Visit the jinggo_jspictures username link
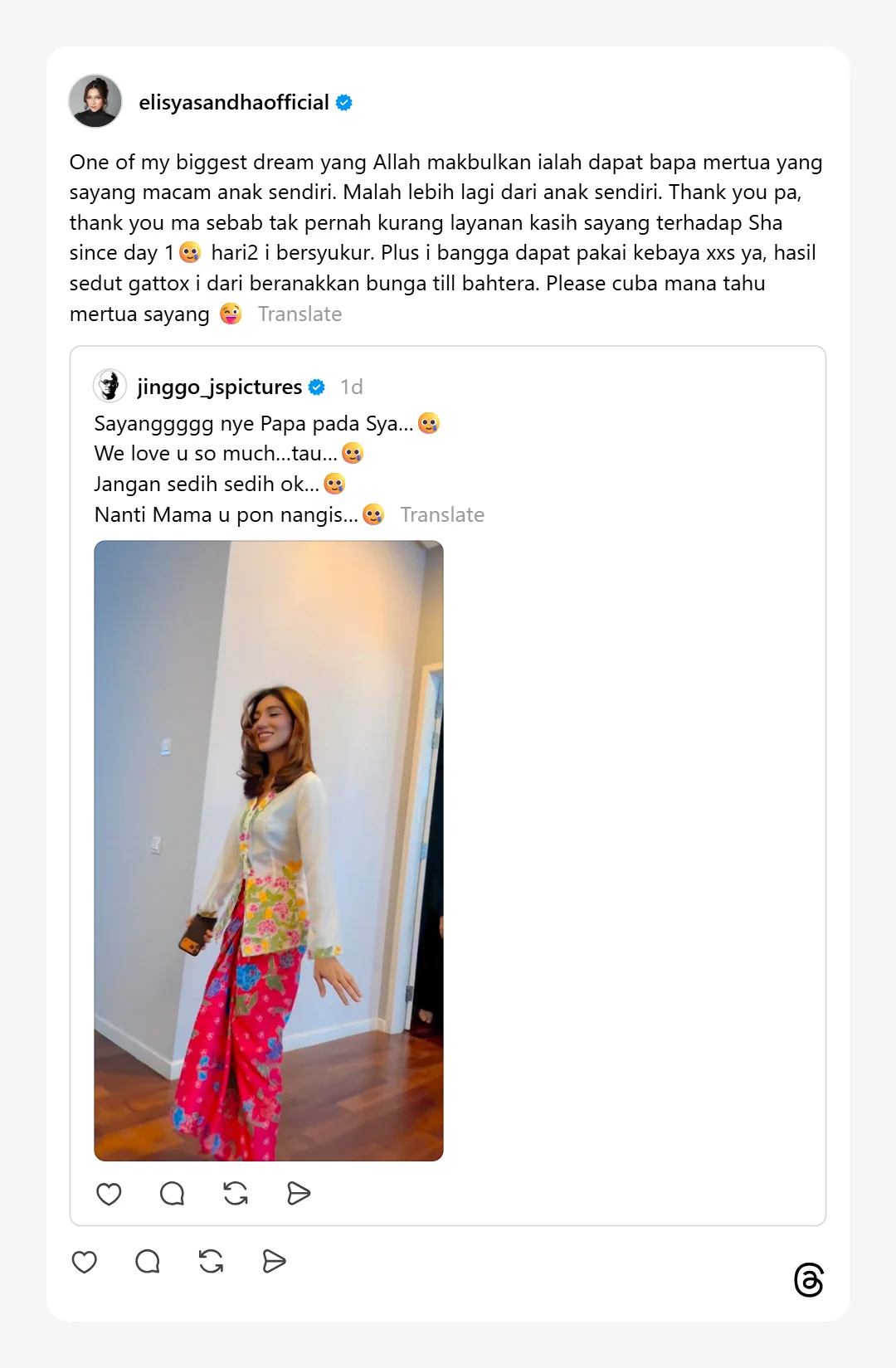 coord(220,387)
